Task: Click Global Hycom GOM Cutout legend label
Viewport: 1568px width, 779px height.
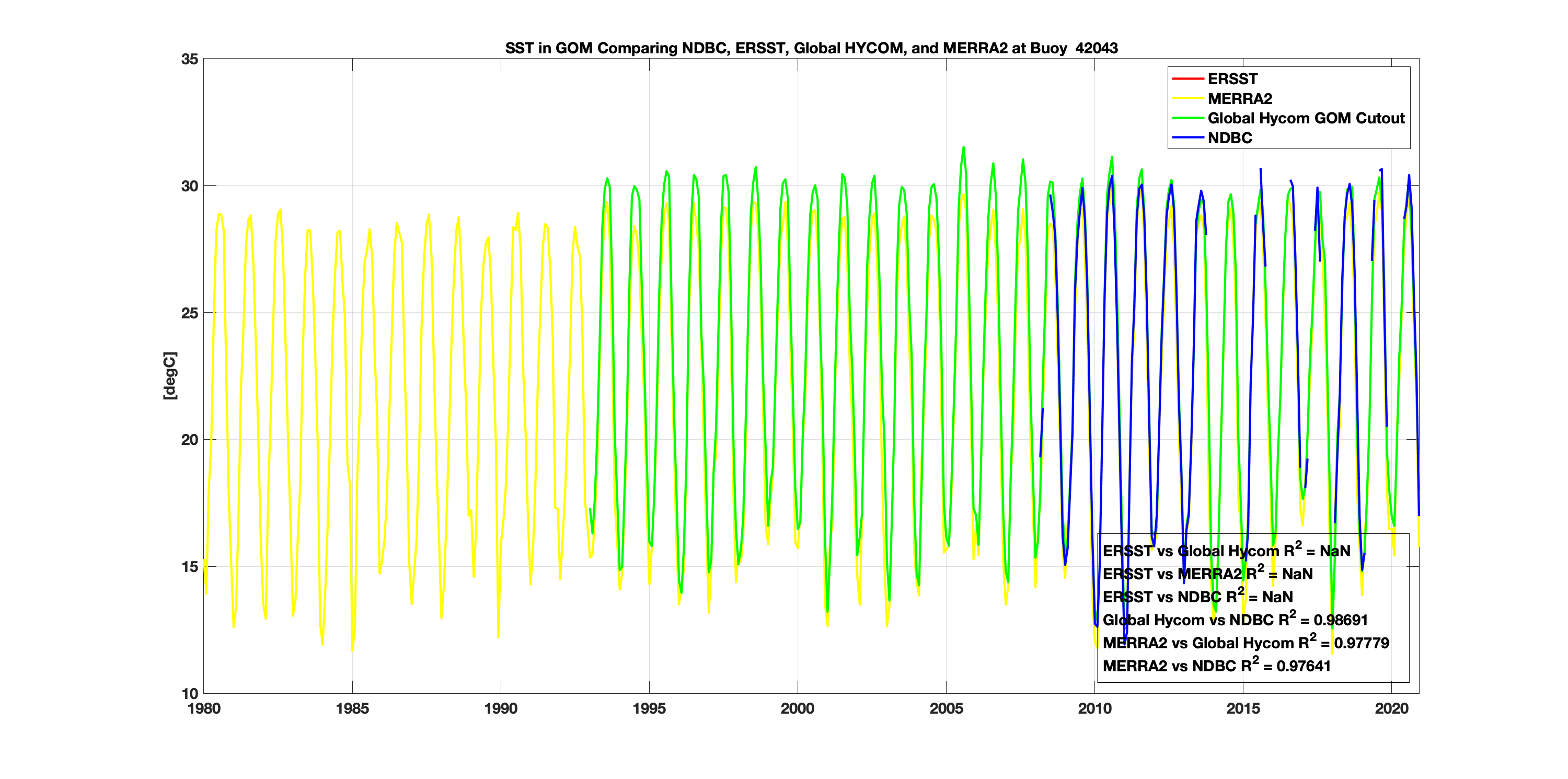Action: coord(1306,118)
